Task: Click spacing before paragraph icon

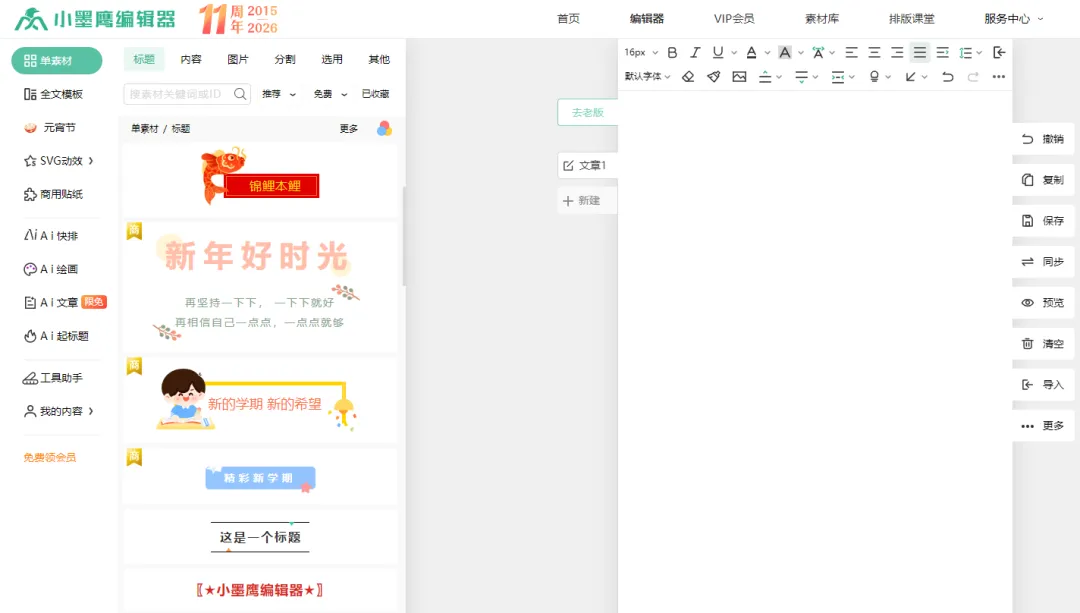Action: point(765,76)
